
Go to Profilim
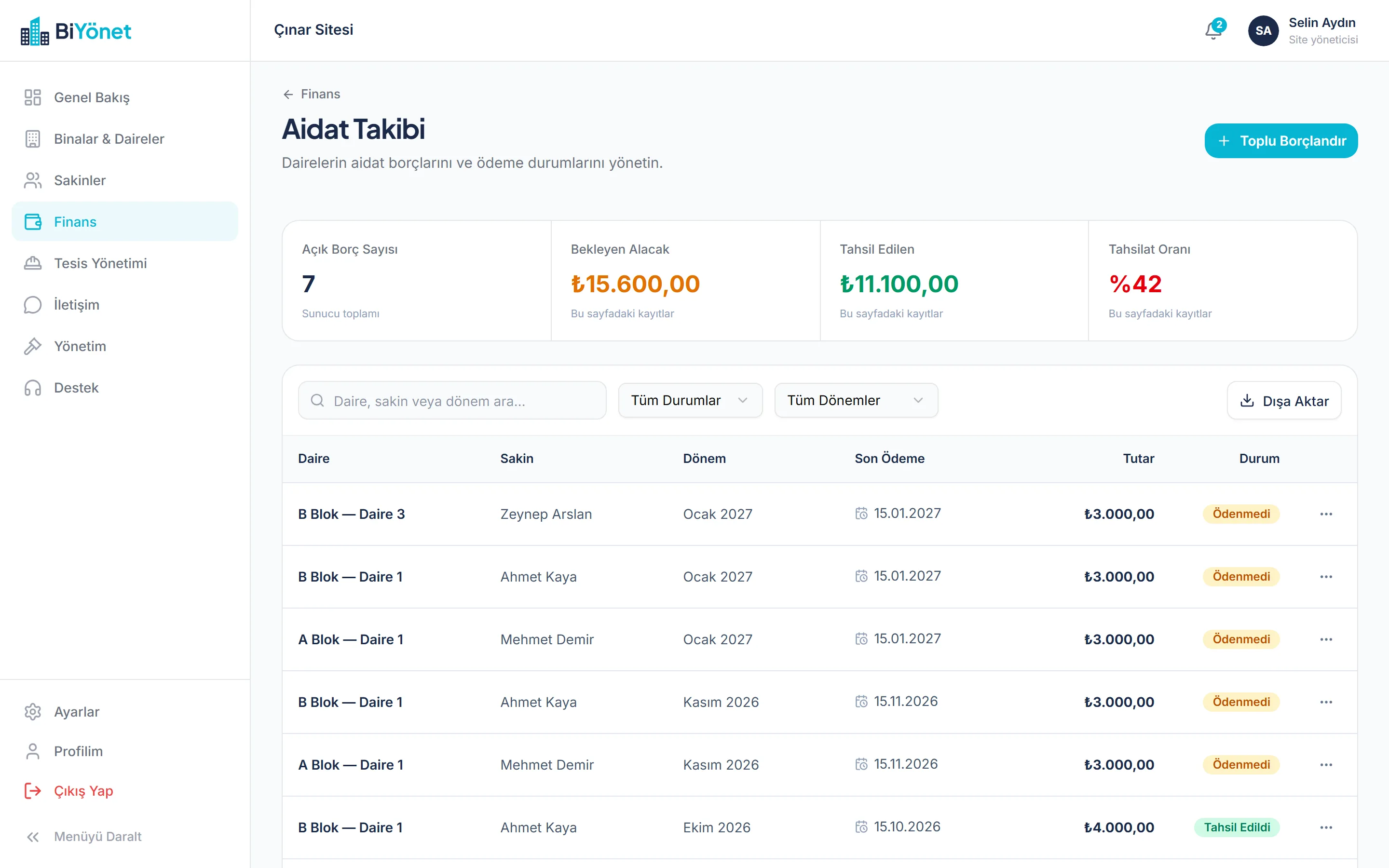(124, 751)
